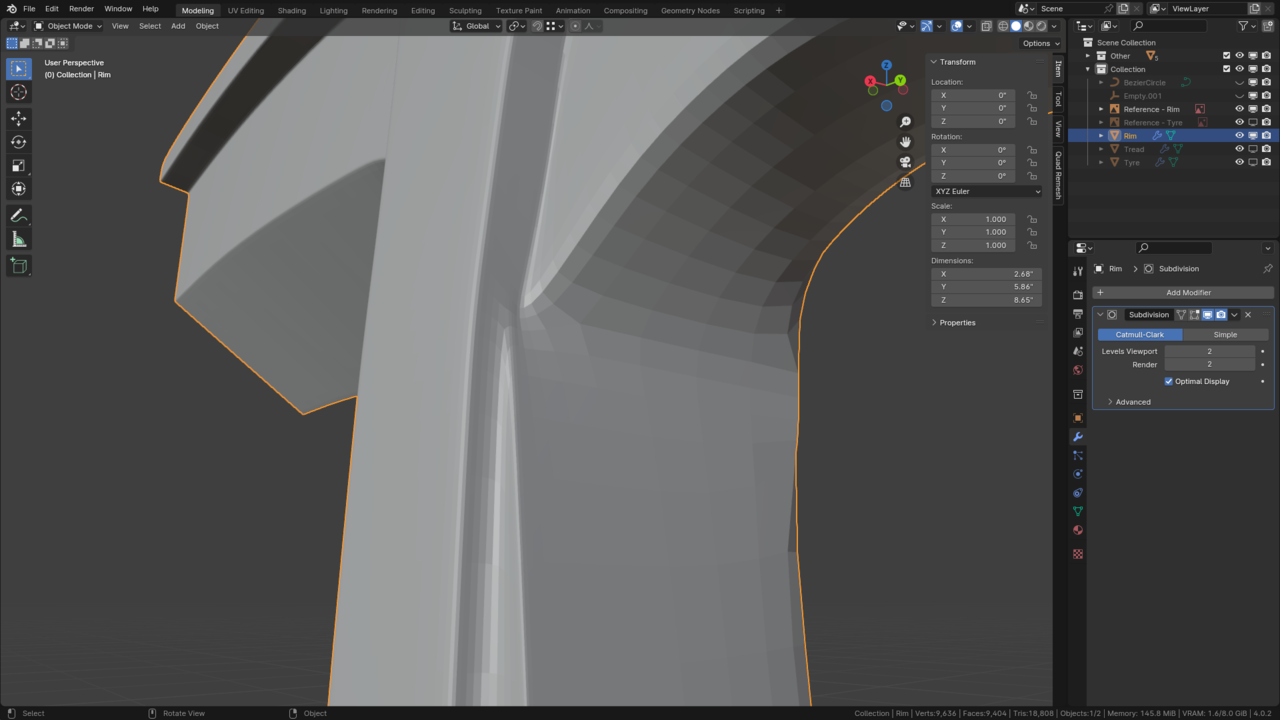Select the Move tool in the toolbar
The height and width of the screenshot is (720, 1280).
point(19,118)
